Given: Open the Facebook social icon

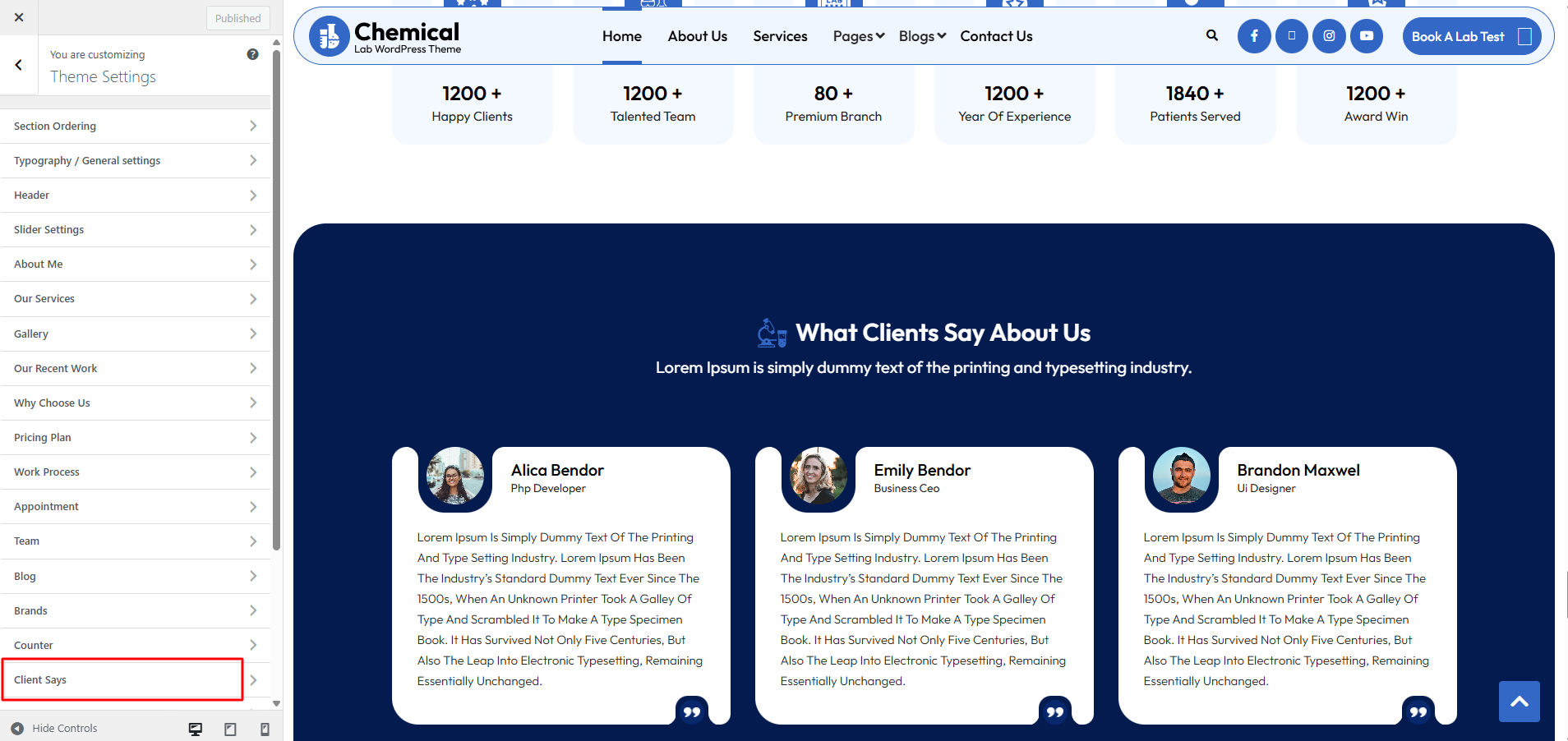Looking at the screenshot, I should (x=1254, y=36).
